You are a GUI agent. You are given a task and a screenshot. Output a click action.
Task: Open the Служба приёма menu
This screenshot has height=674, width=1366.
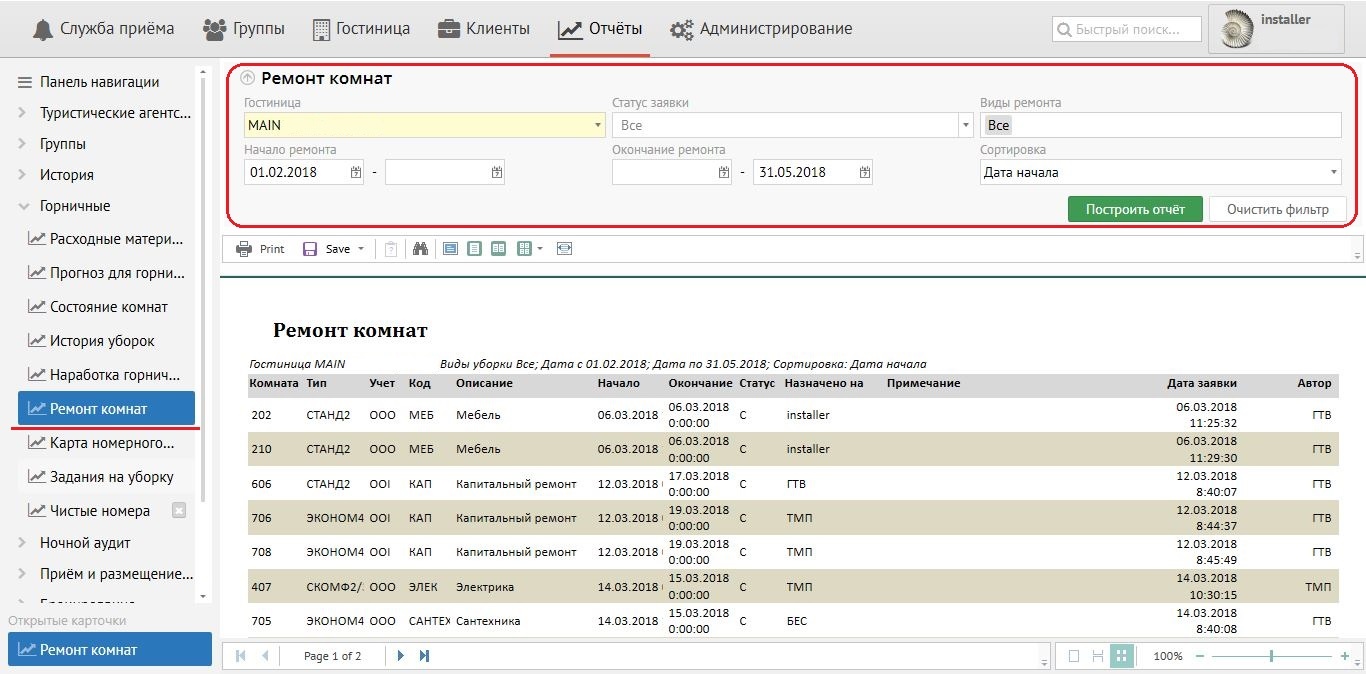click(104, 29)
